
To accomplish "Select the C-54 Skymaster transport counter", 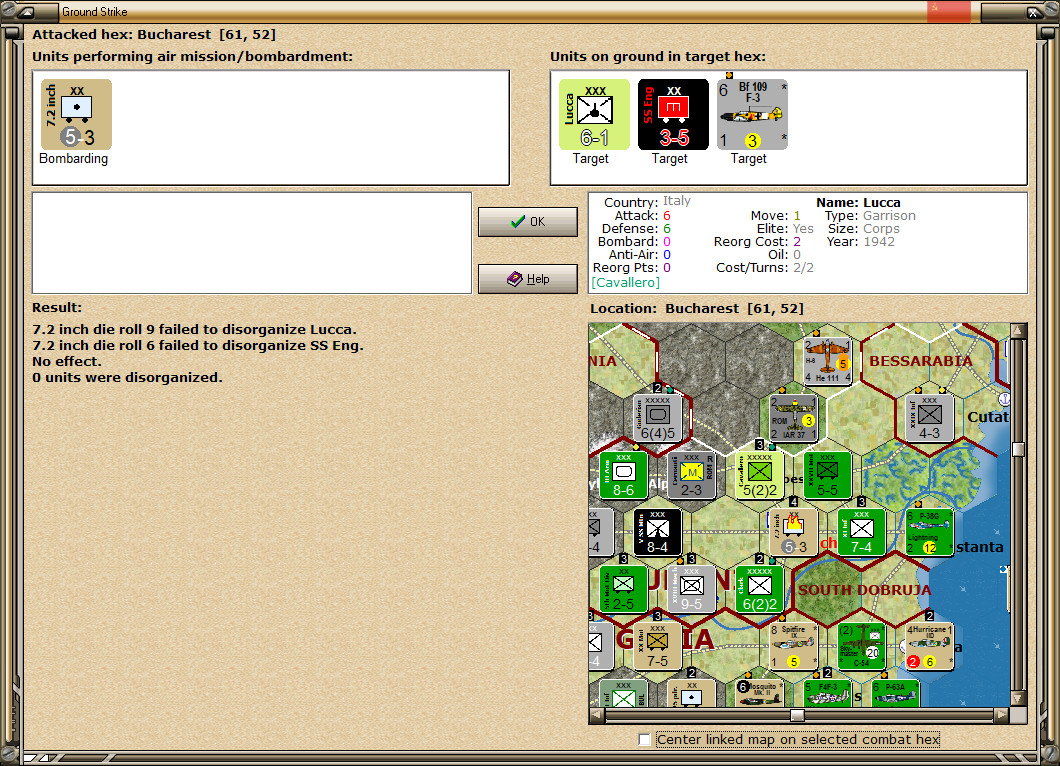I will click(x=861, y=646).
